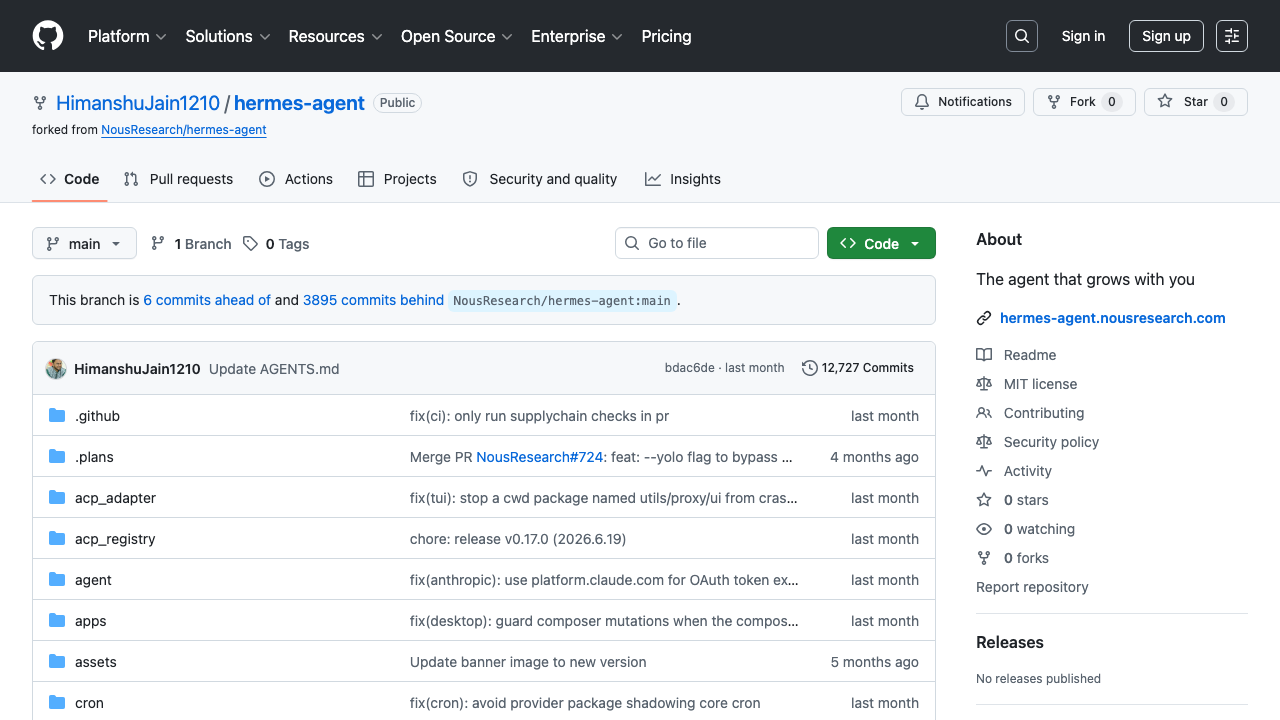Click the scale icon next to Security policy
Screen dimensions: 1280x720
984,442
